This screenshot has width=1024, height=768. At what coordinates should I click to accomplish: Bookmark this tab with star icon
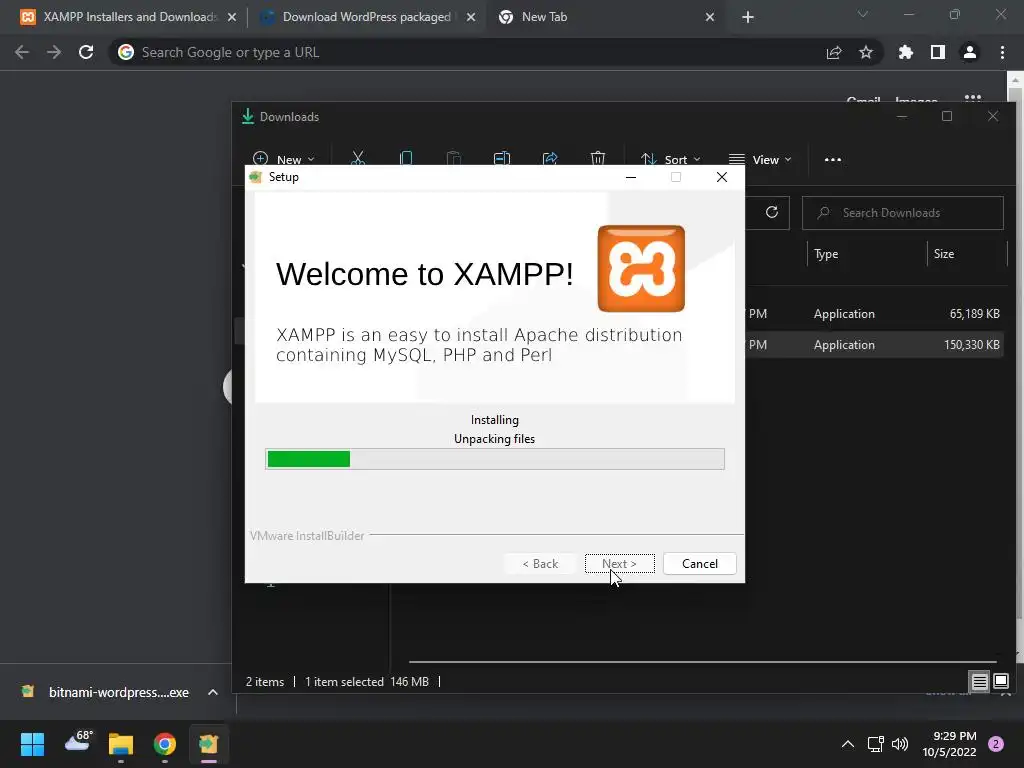point(866,52)
